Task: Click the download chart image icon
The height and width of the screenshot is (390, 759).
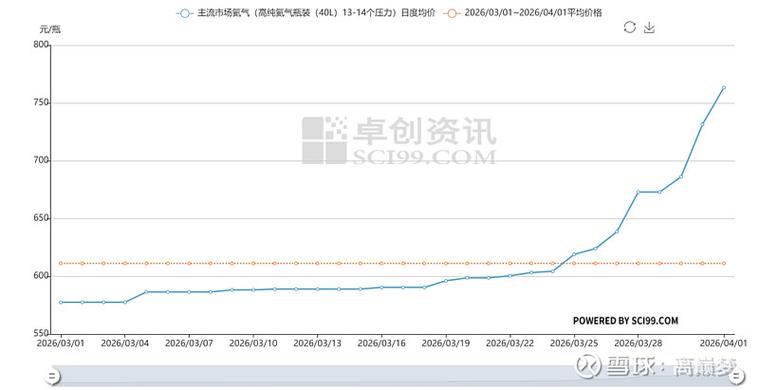Action: click(649, 28)
